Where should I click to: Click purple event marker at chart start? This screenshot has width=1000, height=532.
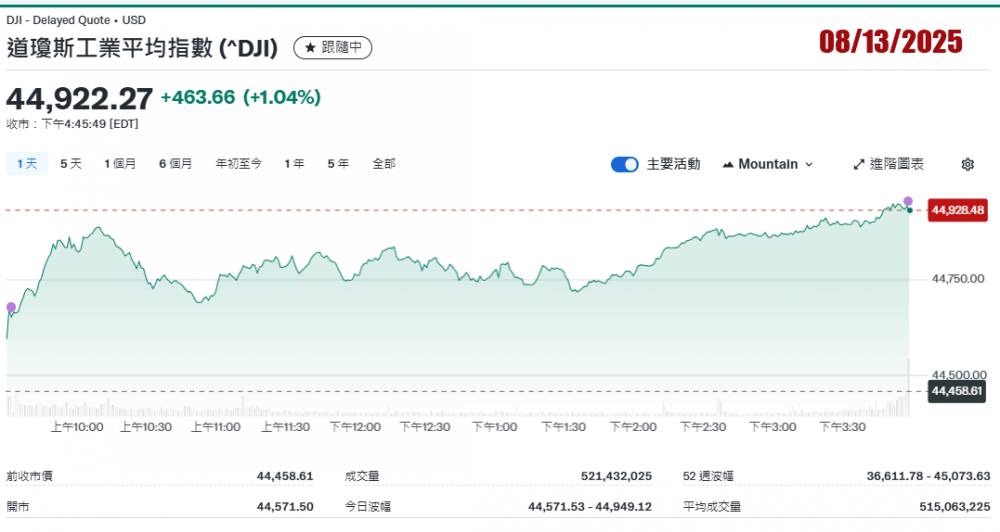pos(11,307)
